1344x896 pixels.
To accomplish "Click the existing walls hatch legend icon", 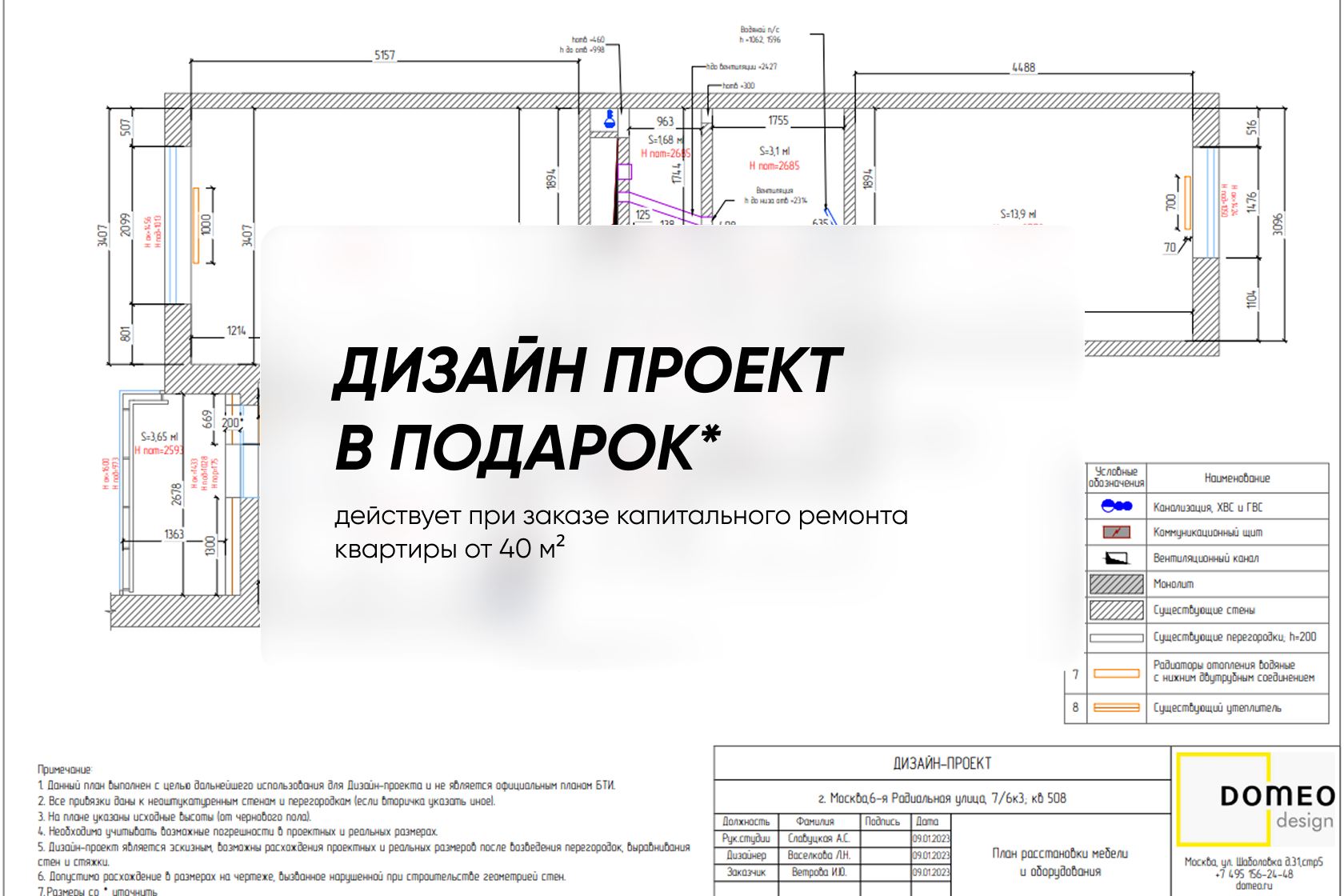I will (1116, 610).
